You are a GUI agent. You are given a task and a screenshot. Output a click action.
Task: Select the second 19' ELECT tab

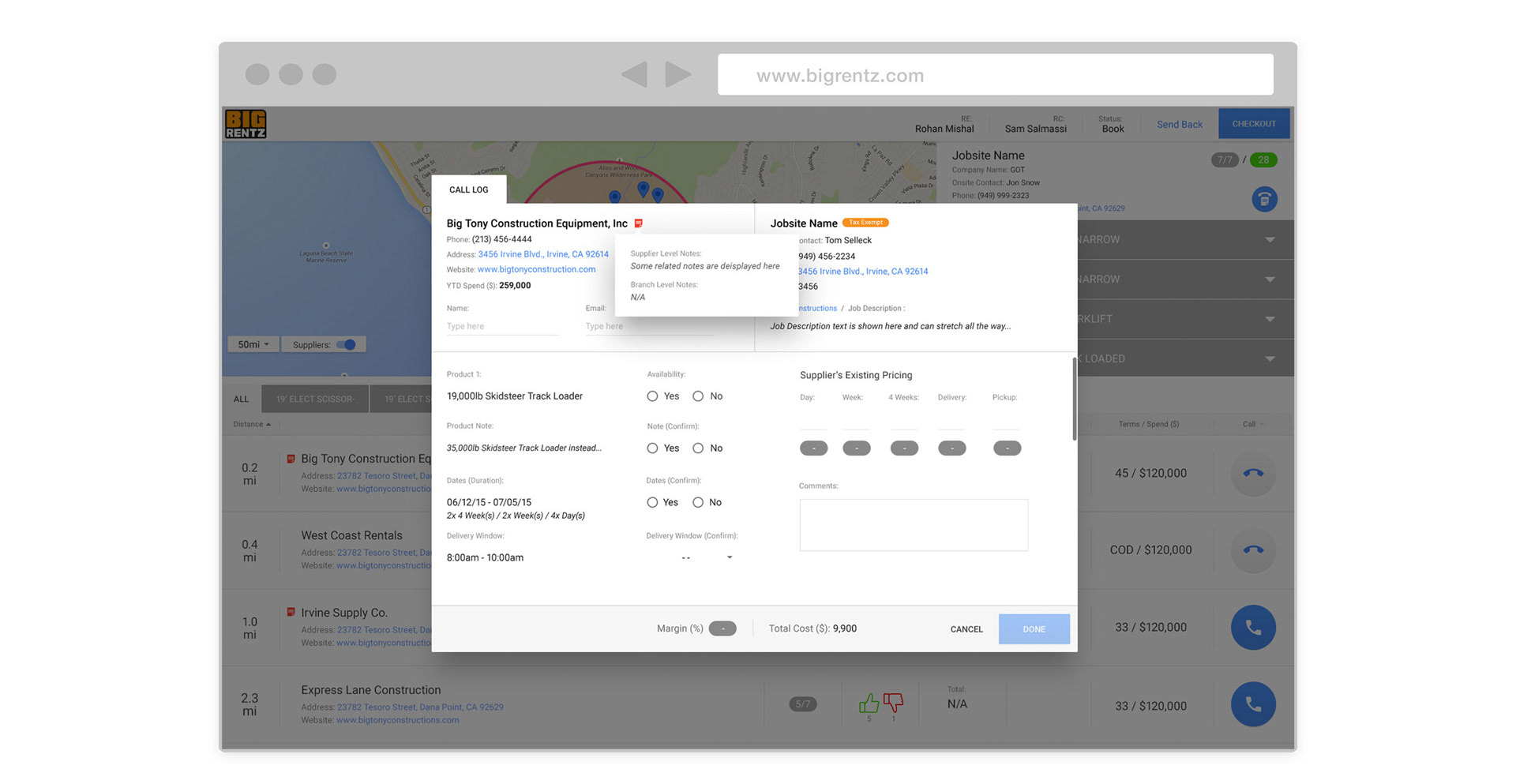402,399
